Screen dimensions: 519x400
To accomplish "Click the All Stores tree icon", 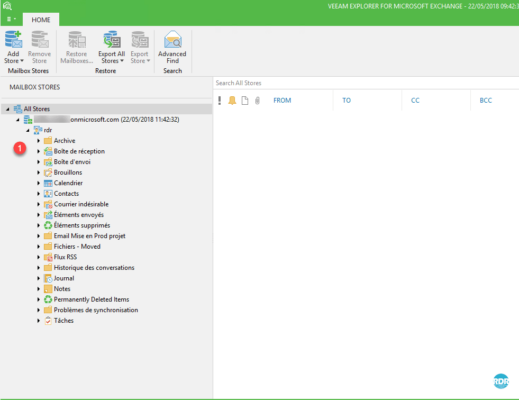I will (18, 109).
